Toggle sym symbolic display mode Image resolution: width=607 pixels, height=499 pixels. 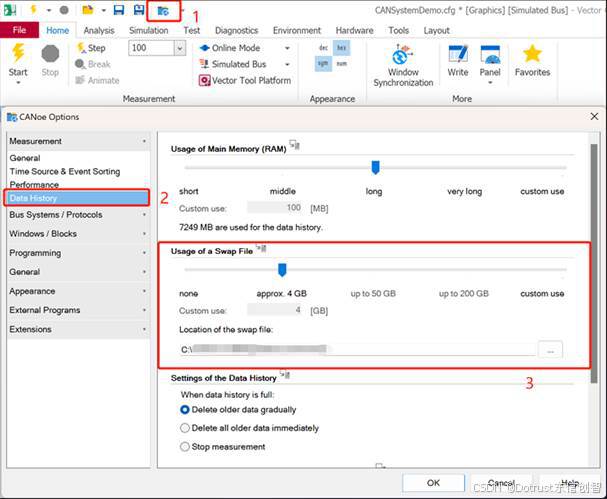(323, 64)
